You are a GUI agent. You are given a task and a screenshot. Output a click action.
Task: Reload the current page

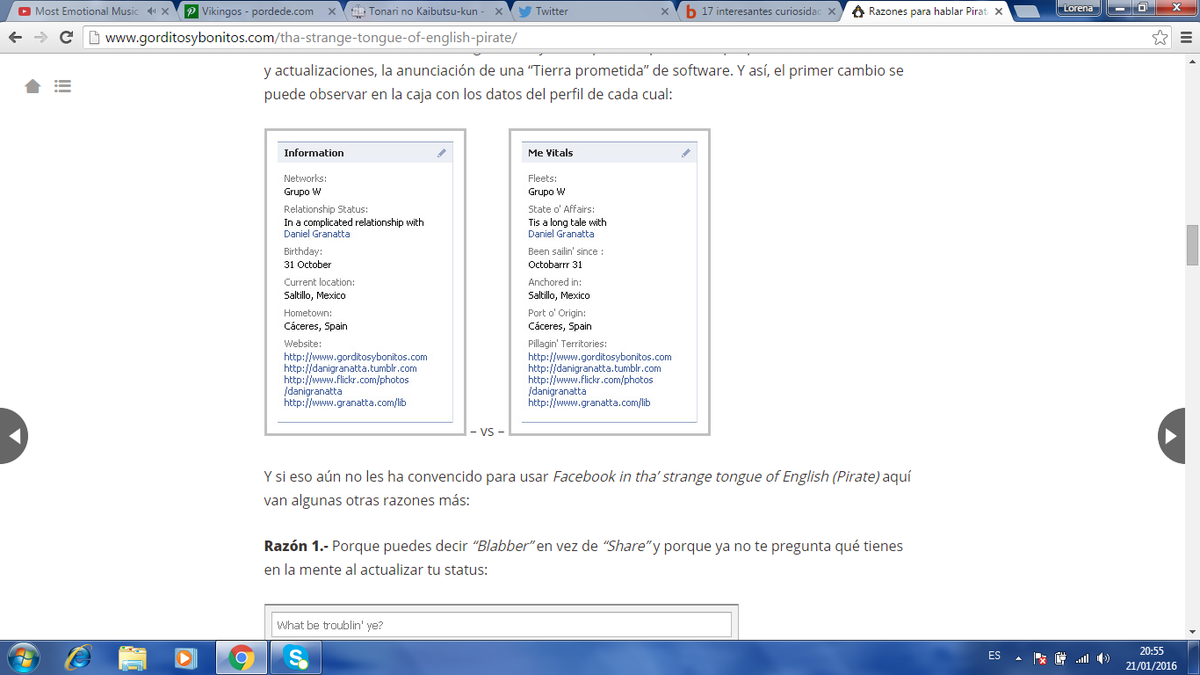66,37
